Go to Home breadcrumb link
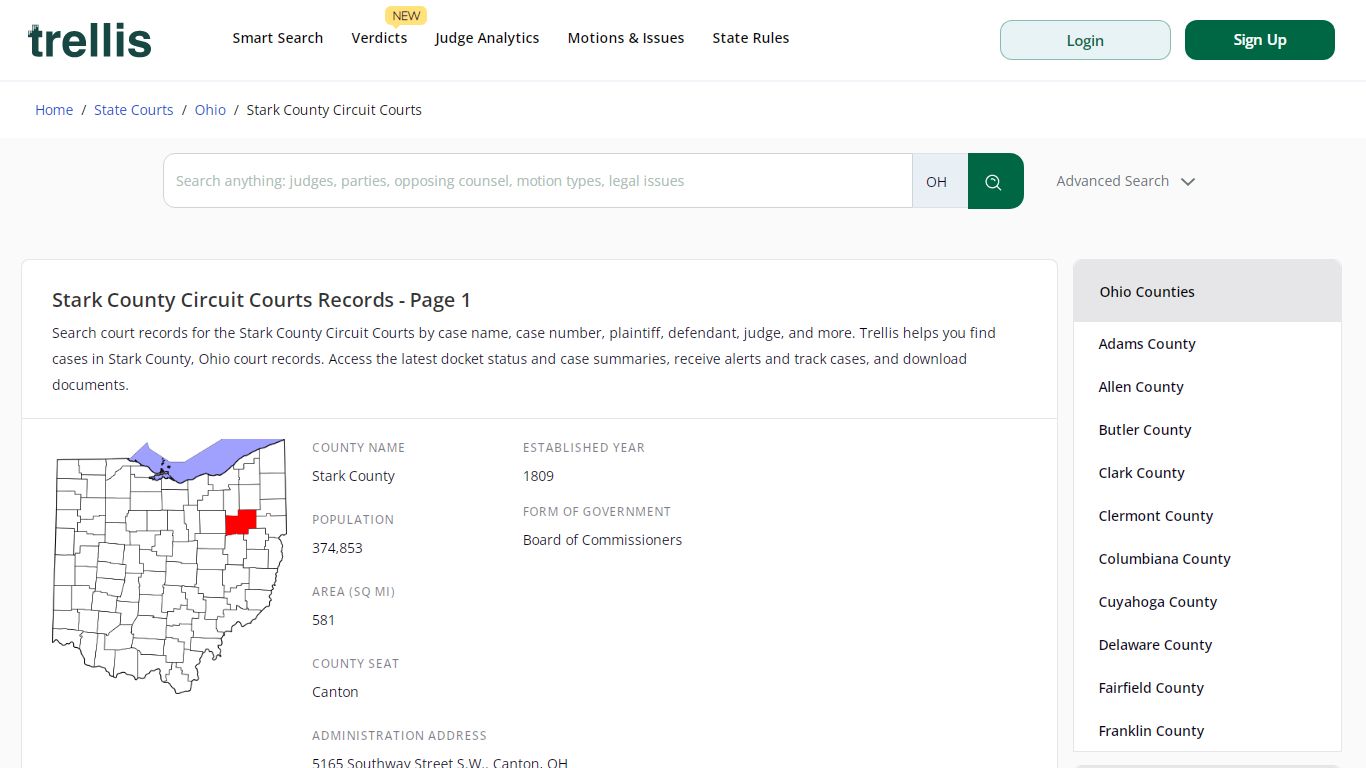 pyautogui.click(x=54, y=110)
